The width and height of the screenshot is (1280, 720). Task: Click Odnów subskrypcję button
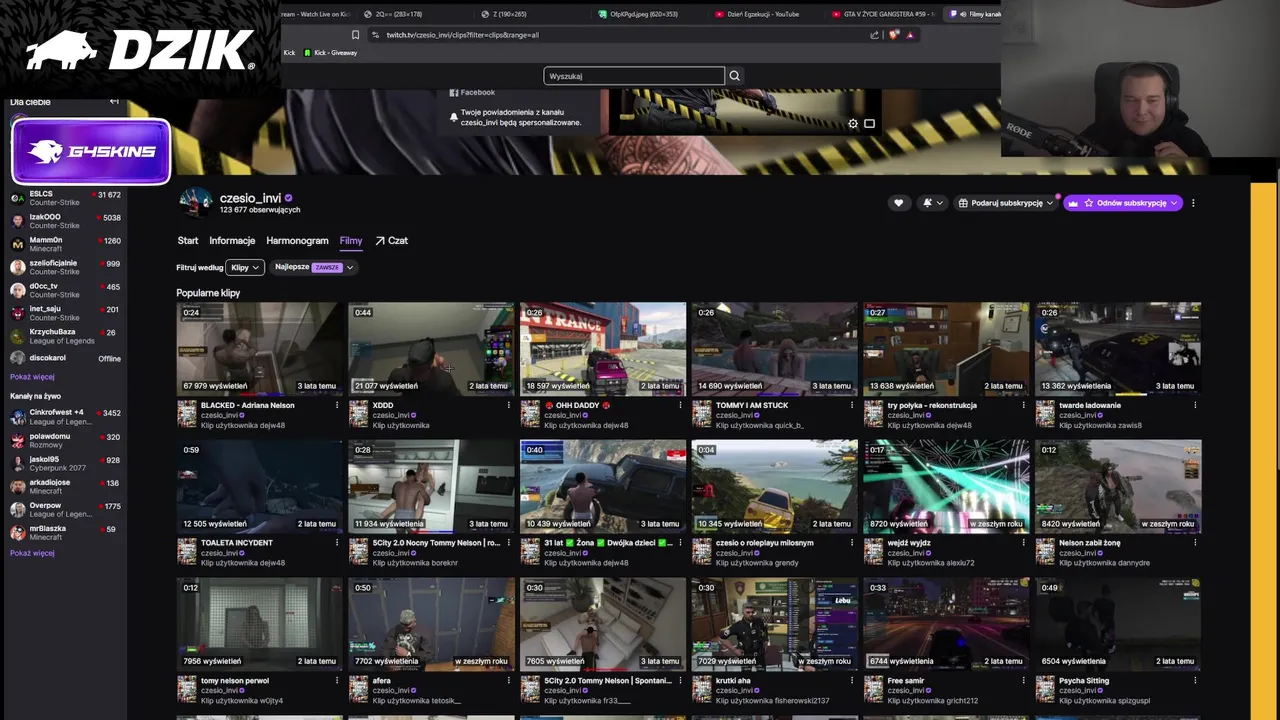tap(1123, 203)
